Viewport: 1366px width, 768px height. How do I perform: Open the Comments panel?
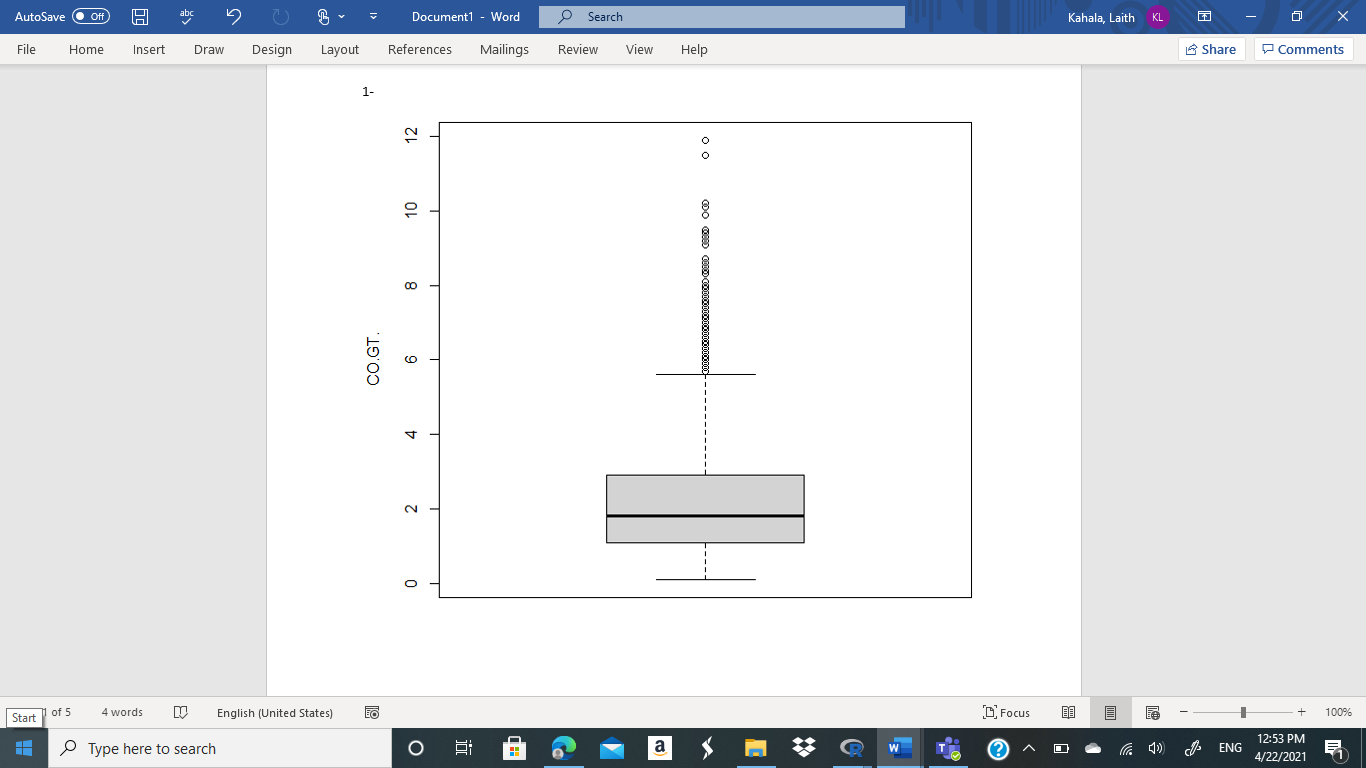(1303, 48)
